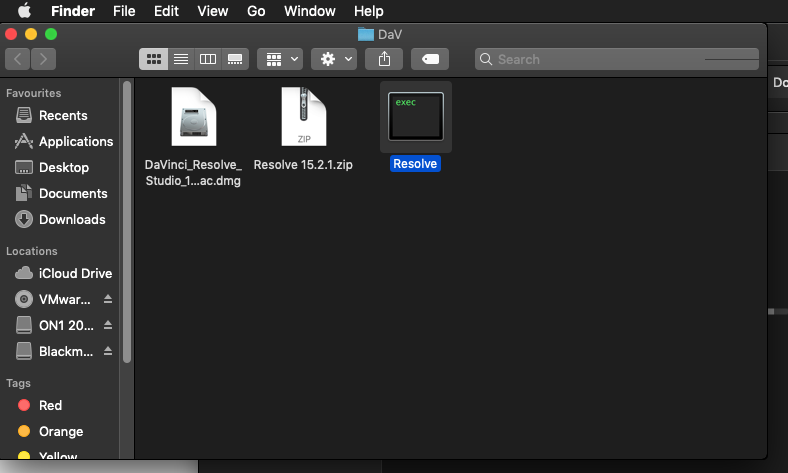
Task: Open the File menu
Action: 124,11
